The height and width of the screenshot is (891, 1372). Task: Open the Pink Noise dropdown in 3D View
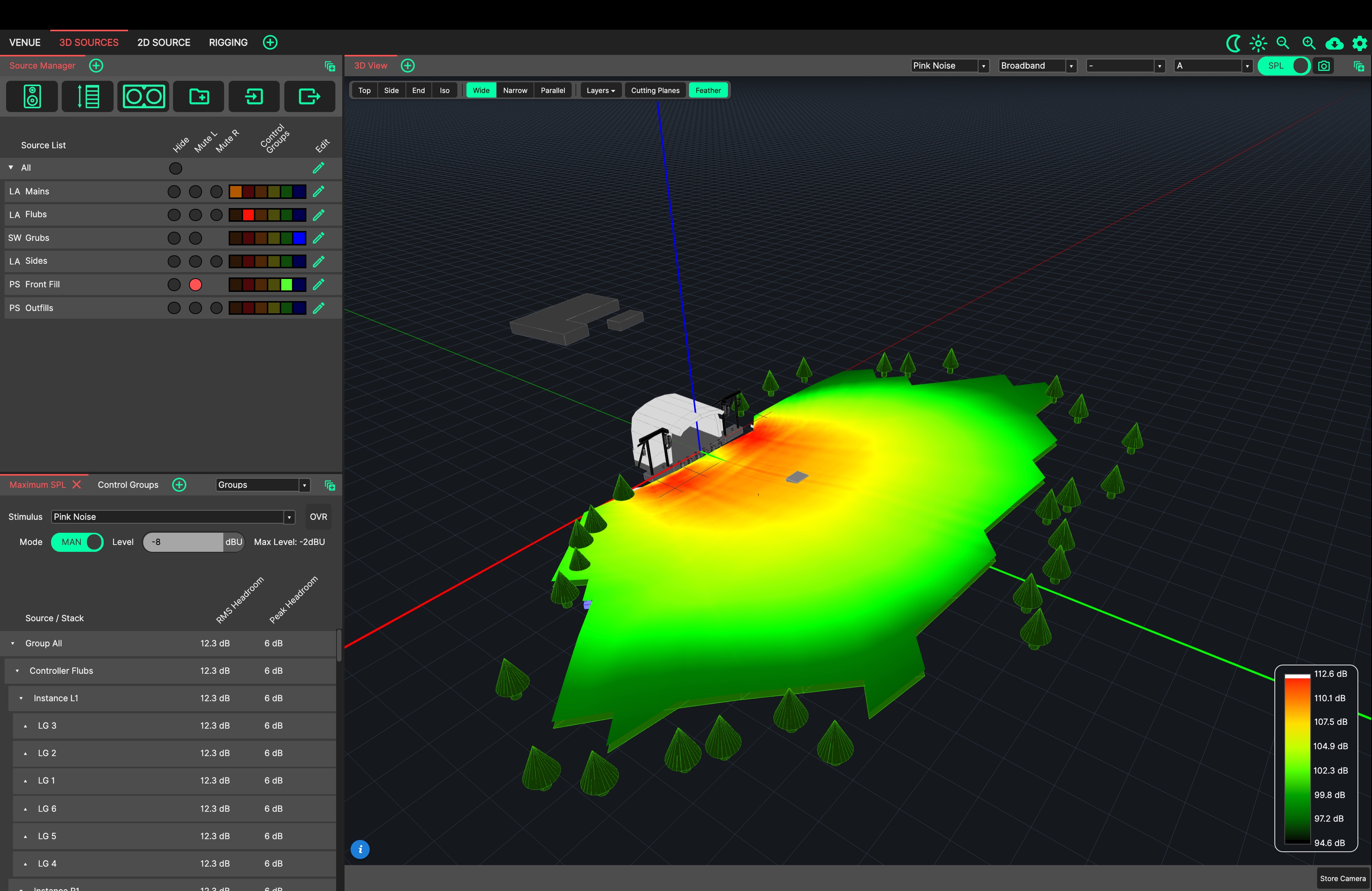point(949,66)
